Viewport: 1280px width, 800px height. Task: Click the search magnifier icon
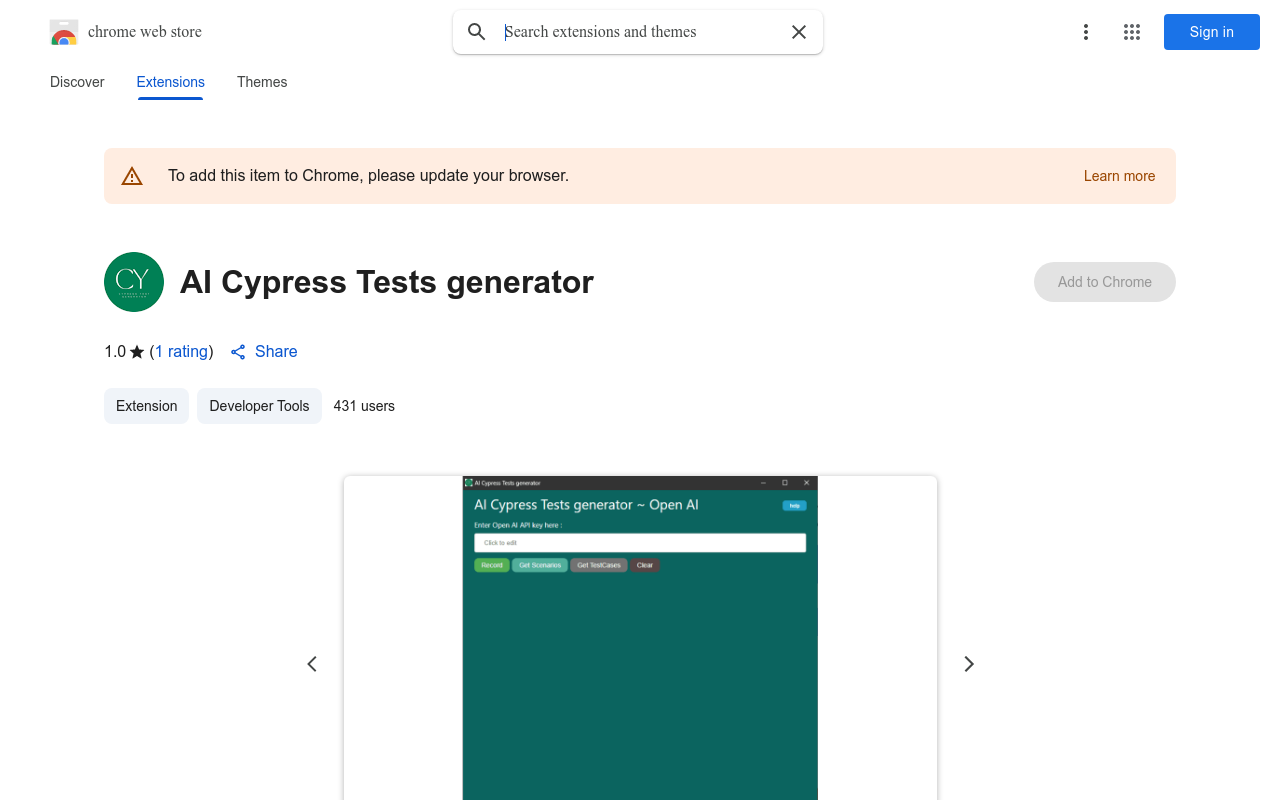tap(477, 32)
